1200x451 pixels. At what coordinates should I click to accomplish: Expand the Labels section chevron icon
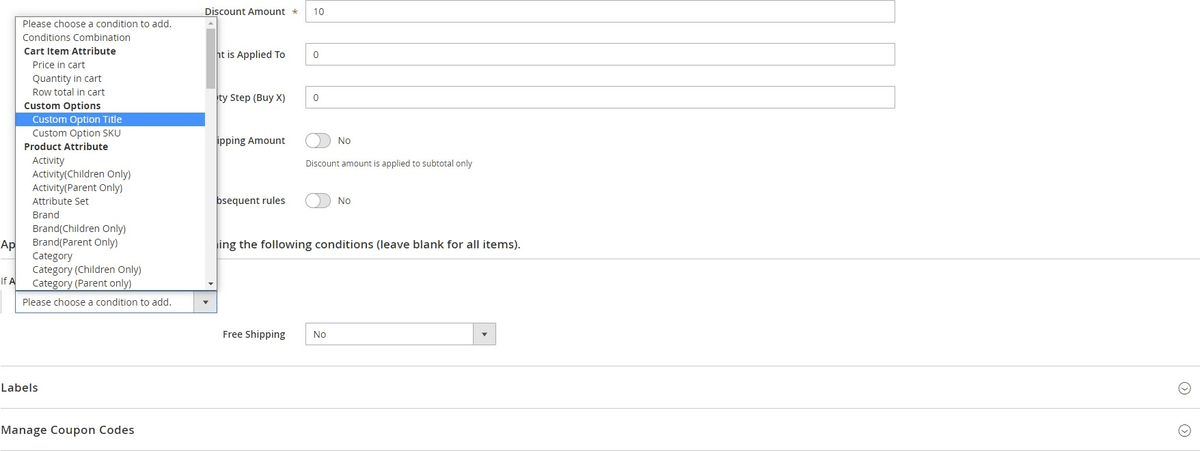click(x=1184, y=388)
